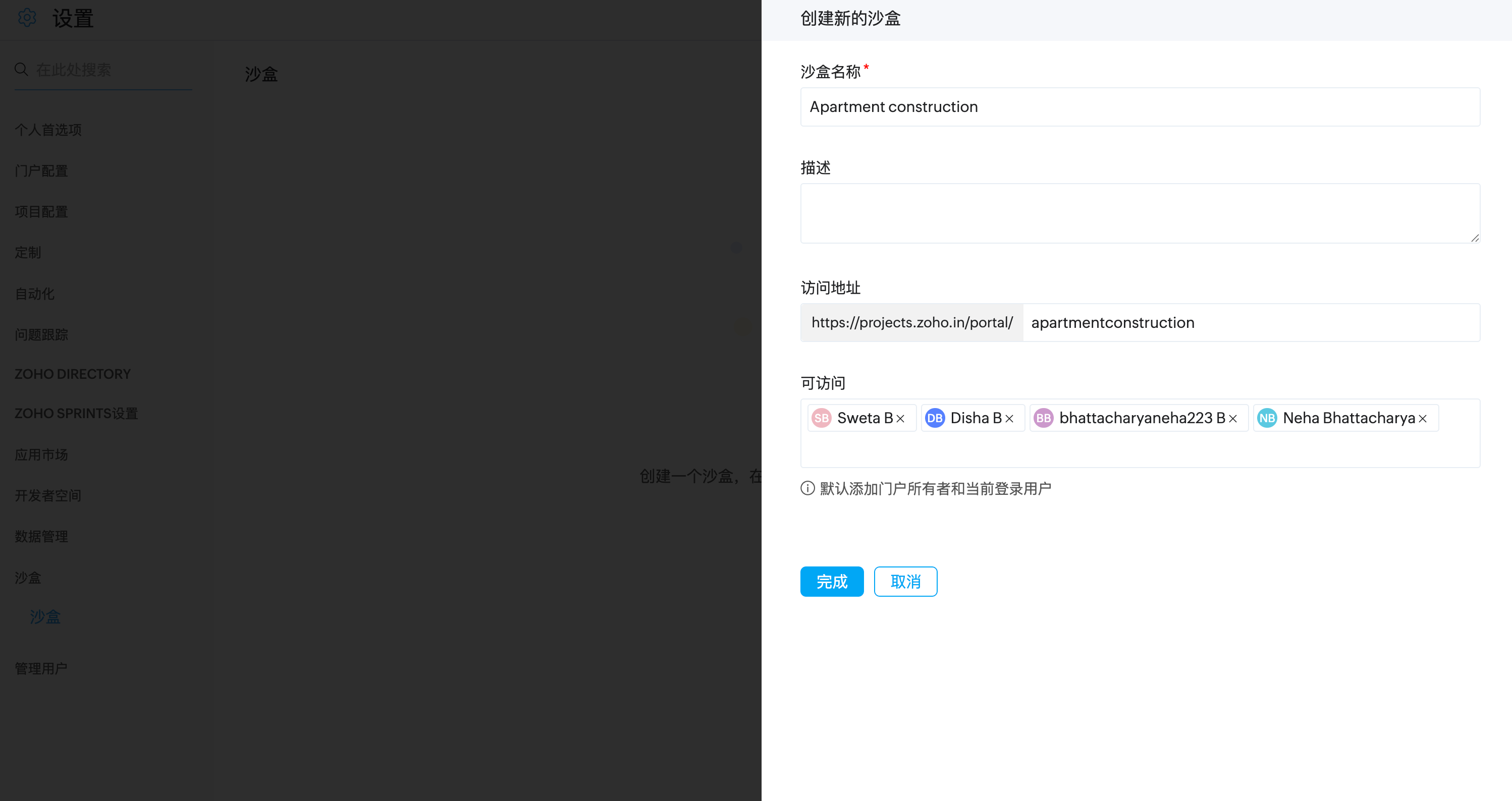Remove Disha B user chip

(x=1009, y=418)
